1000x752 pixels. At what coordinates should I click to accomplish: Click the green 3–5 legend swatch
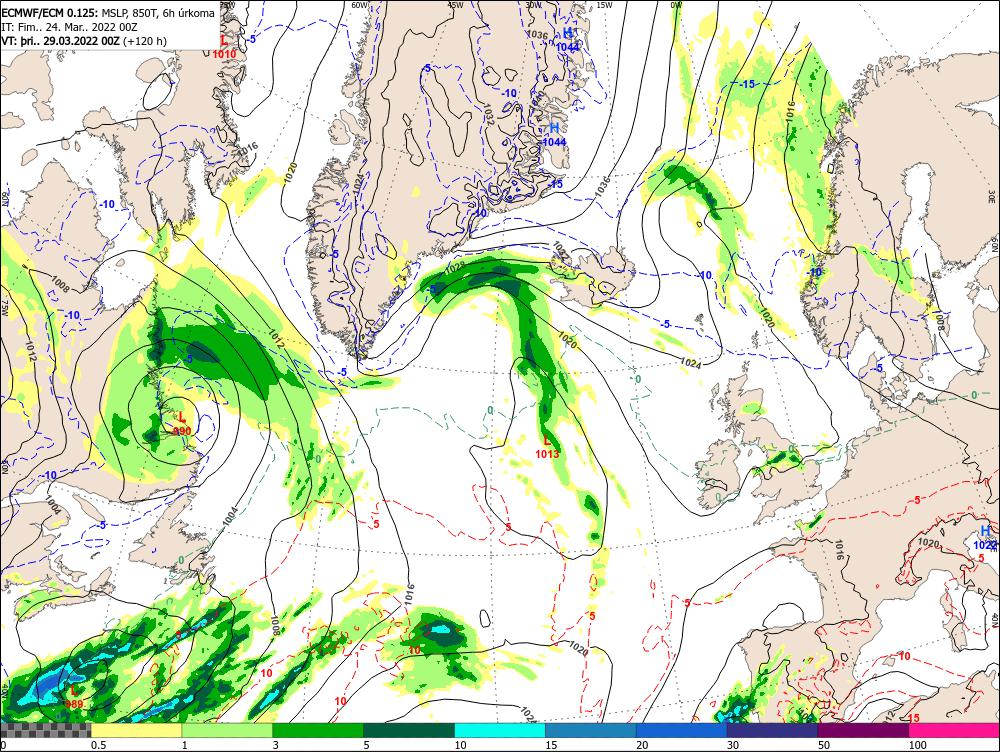pyautogui.click(x=318, y=730)
